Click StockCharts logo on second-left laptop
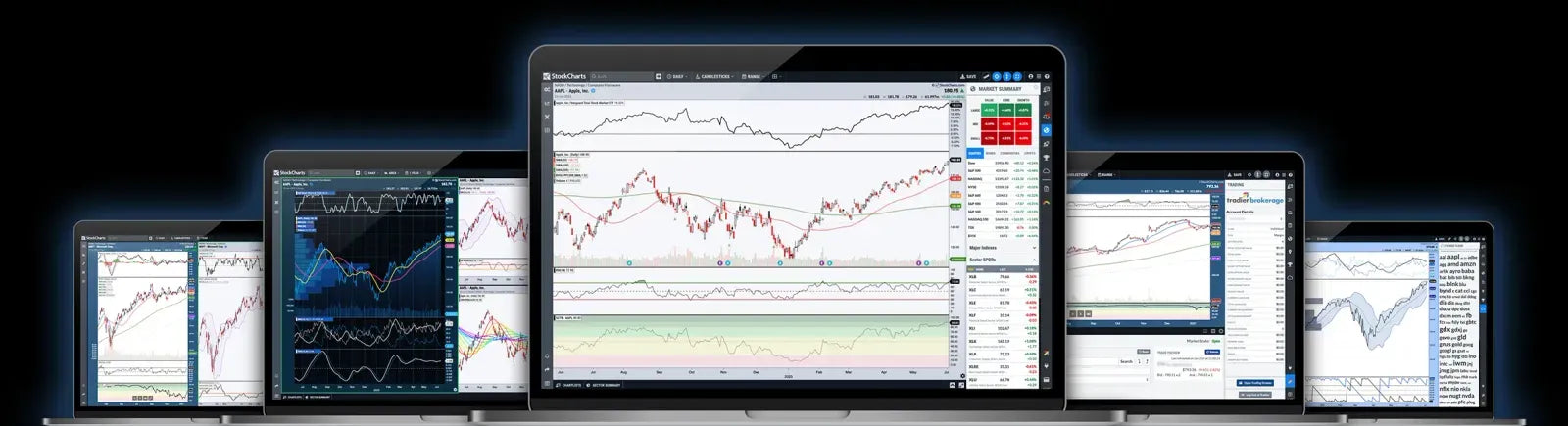 (x=289, y=173)
